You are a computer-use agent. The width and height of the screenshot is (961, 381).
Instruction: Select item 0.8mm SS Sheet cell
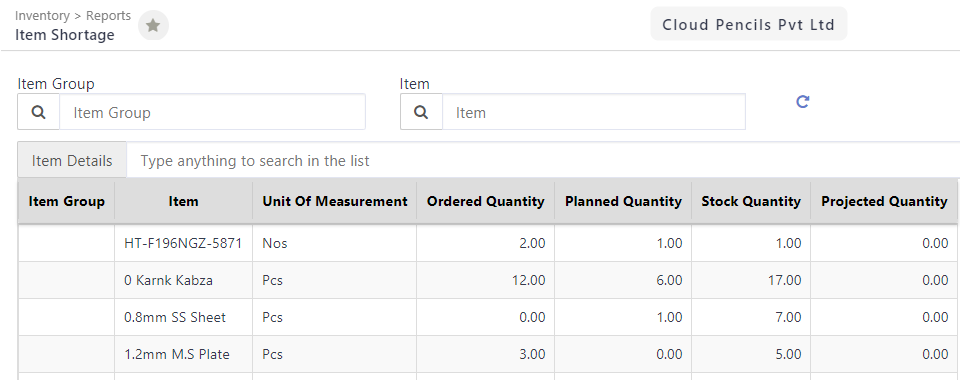[x=183, y=317]
